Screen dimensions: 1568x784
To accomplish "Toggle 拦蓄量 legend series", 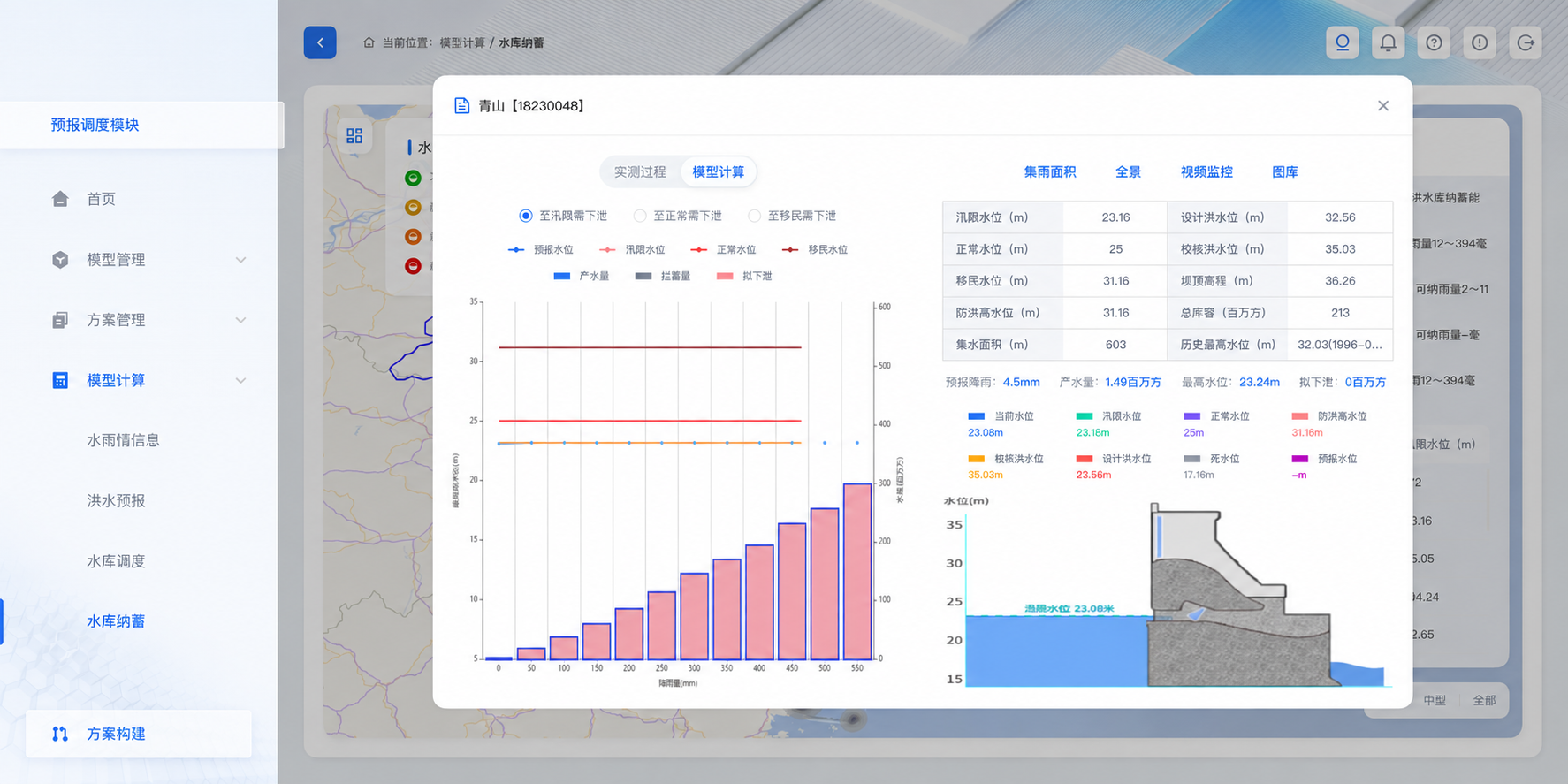I will click(x=663, y=277).
